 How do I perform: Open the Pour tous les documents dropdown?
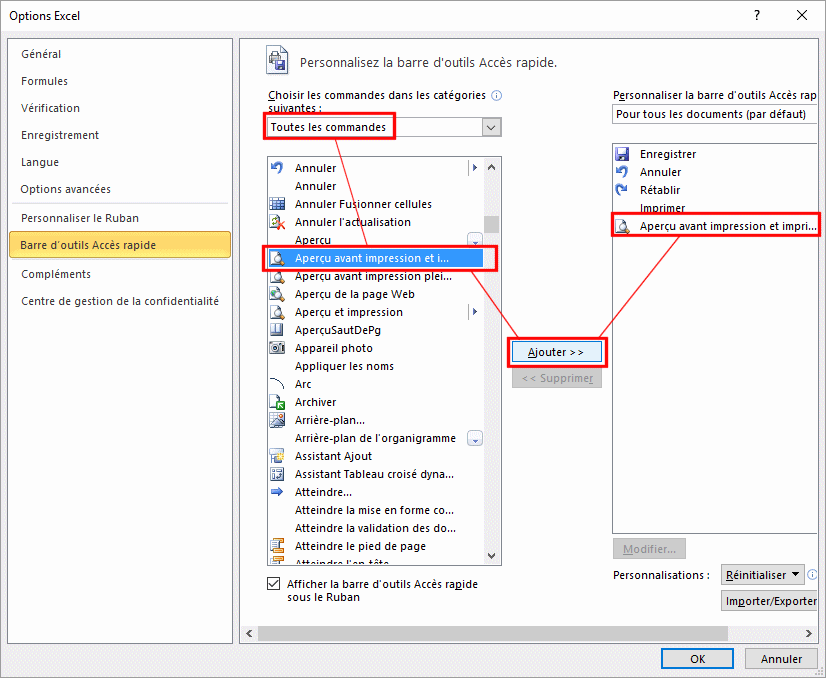(x=715, y=114)
